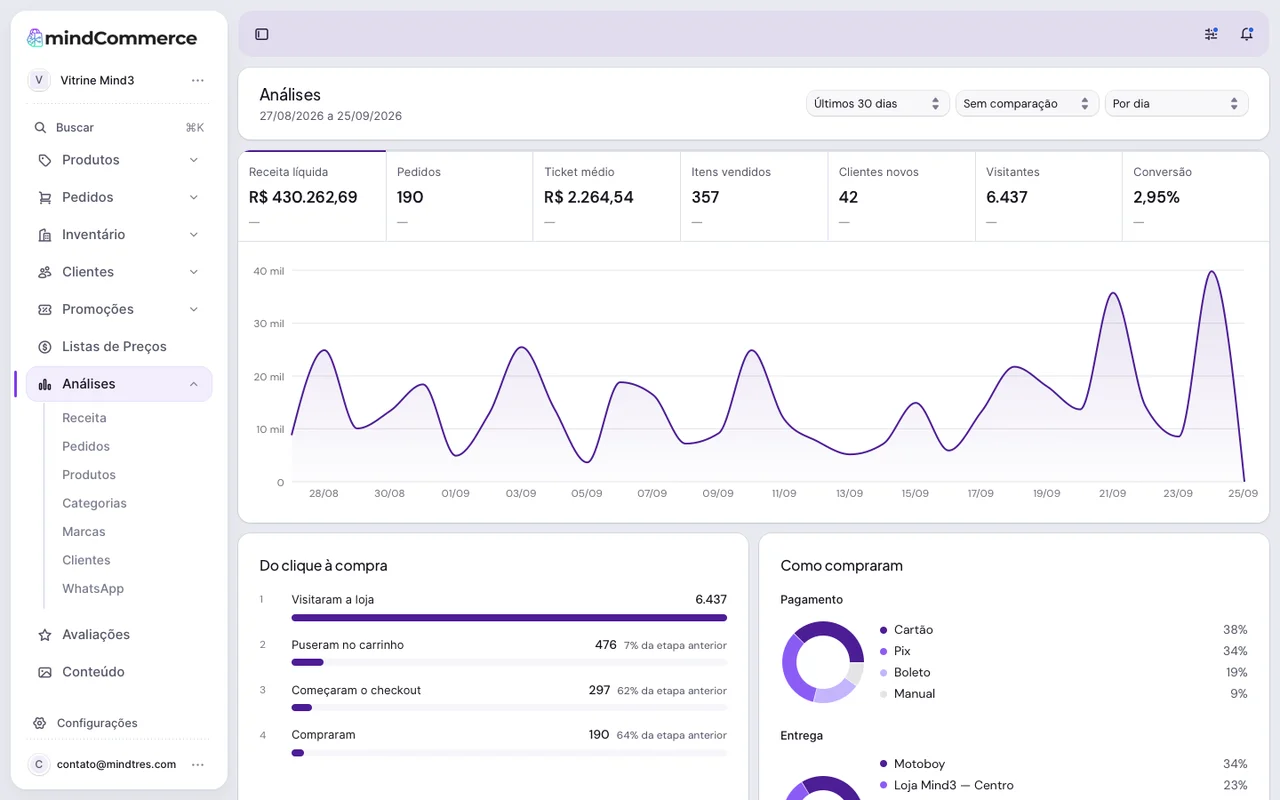Click the Conteúdo image icon
Image resolution: width=1280 pixels, height=800 pixels.
44,672
